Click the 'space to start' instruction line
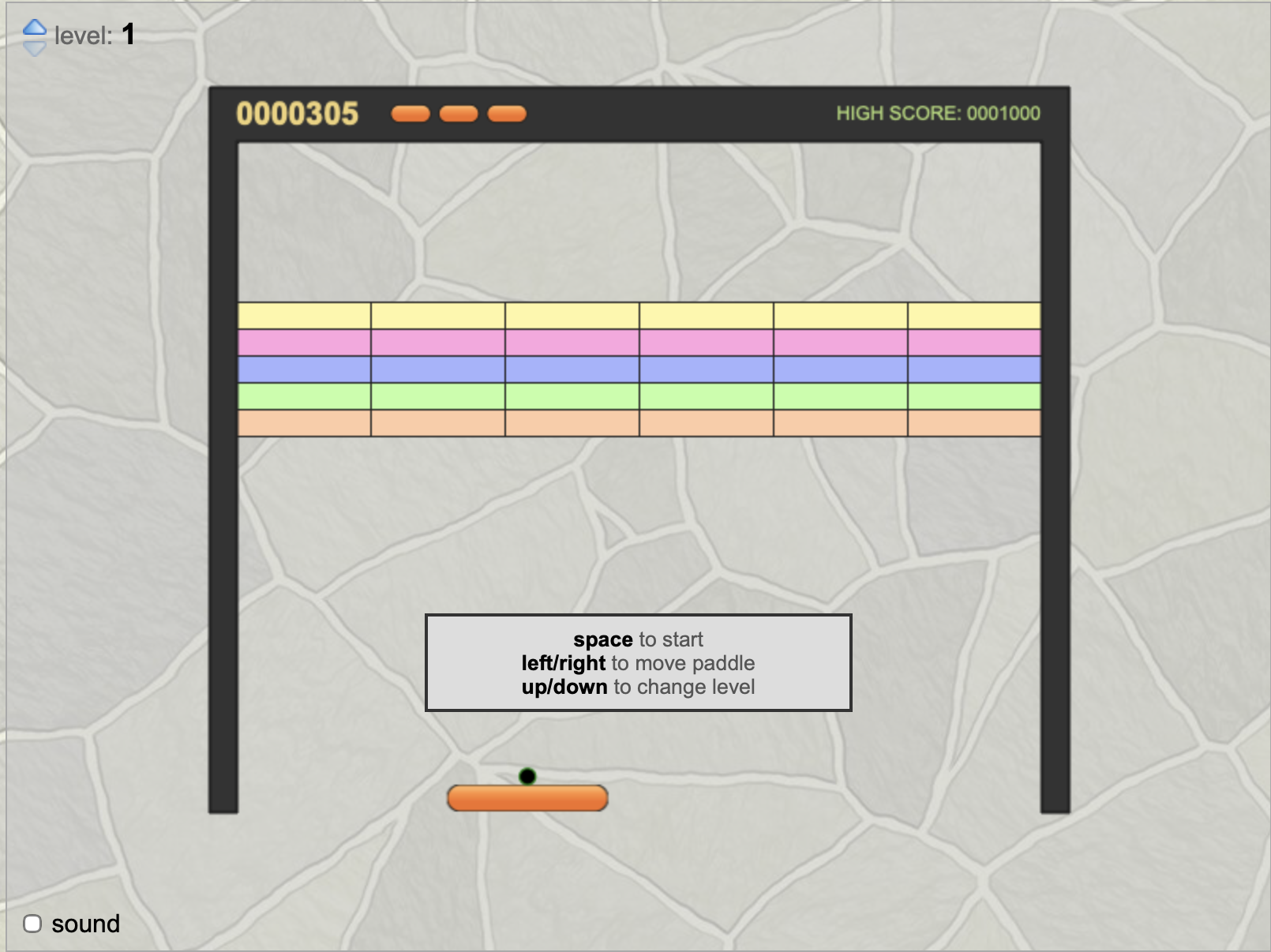This screenshot has height=952, width=1271. (x=638, y=639)
